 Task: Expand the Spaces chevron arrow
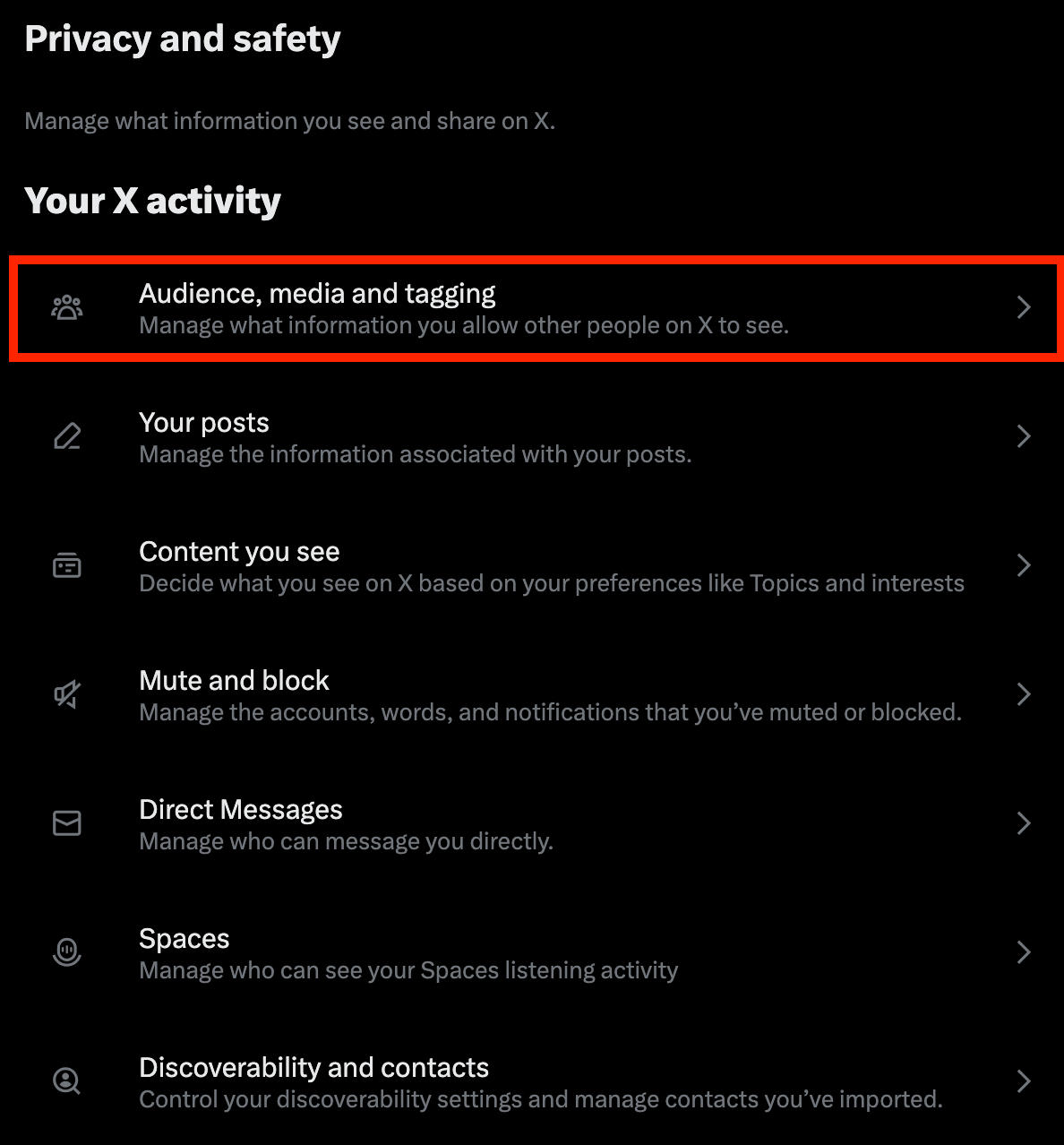(x=1024, y=951)
